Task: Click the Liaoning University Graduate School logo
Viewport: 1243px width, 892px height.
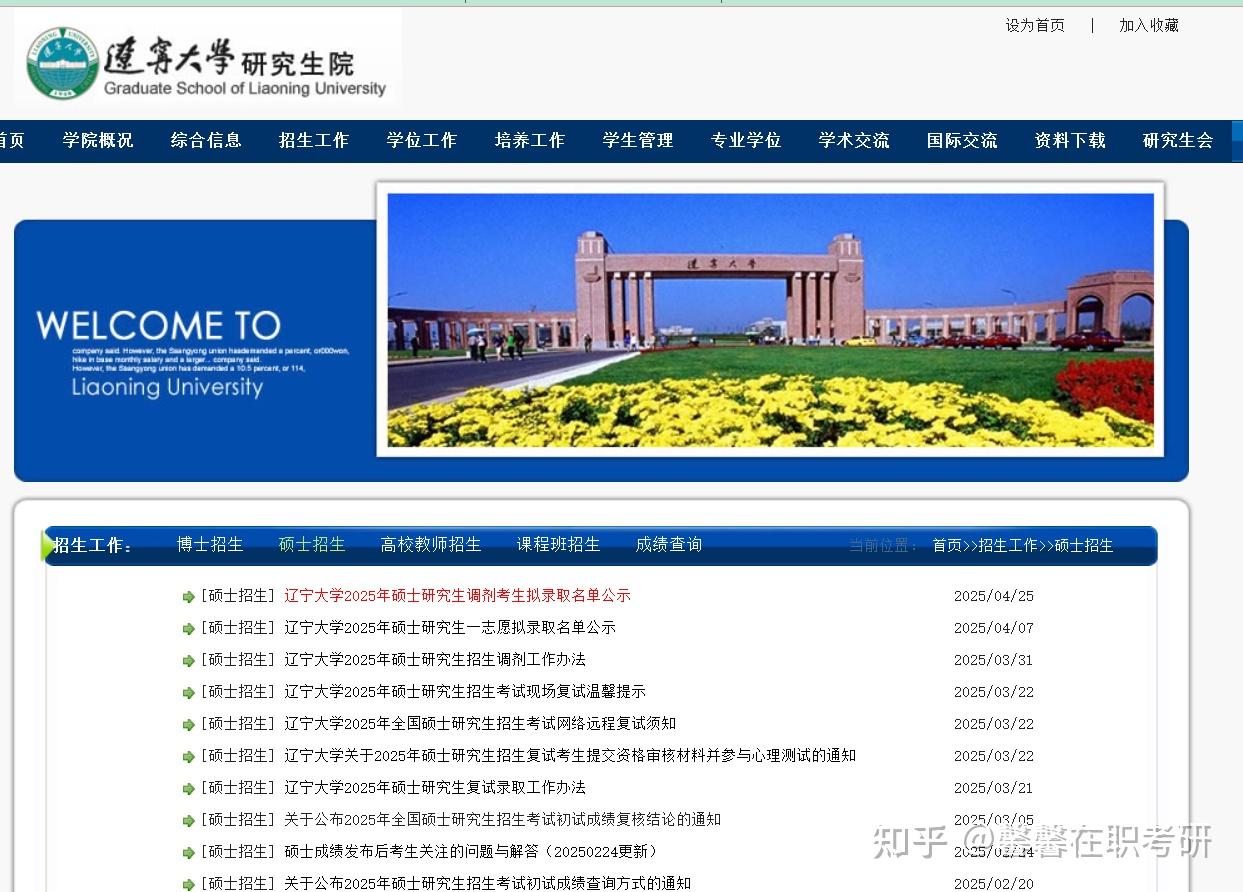Action: click(x=207, y=61)
